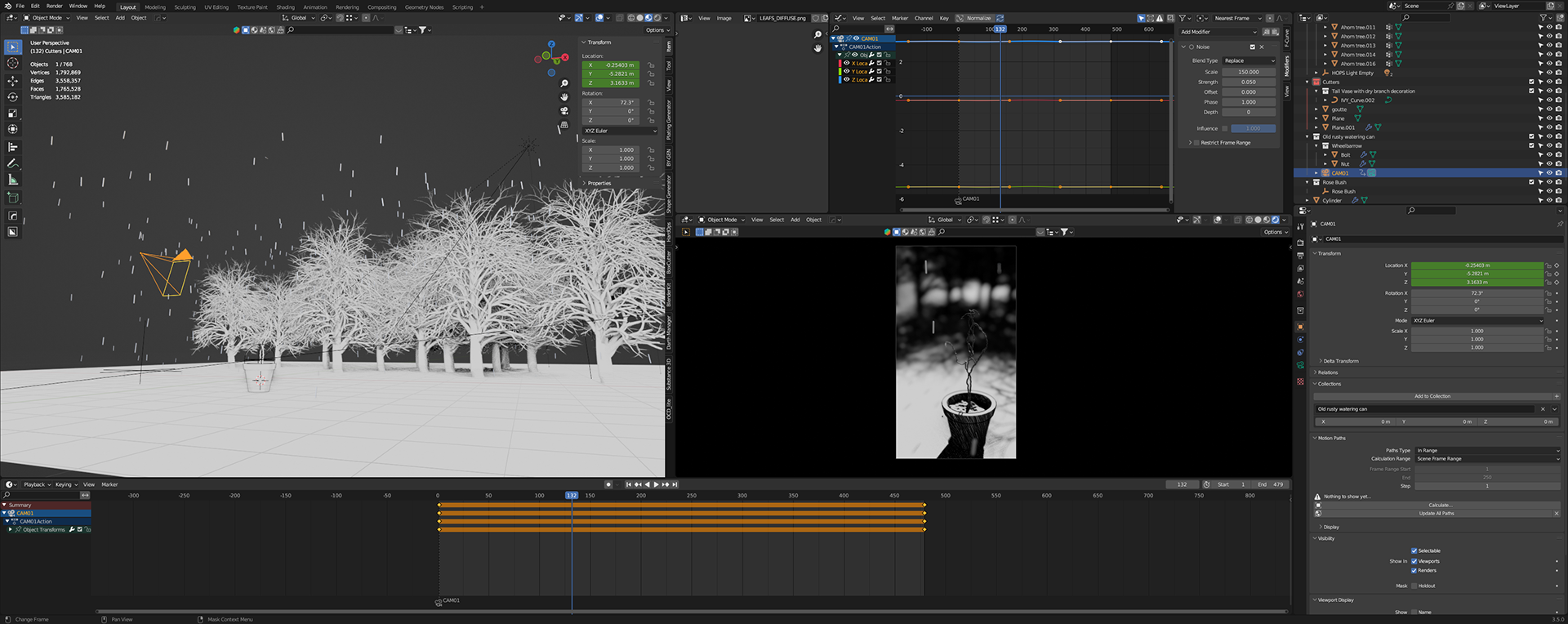The width and height of the screenshot is (1568, 624).
Task: Select the Scale tool in the left toolbar
Action: (12, 113)
